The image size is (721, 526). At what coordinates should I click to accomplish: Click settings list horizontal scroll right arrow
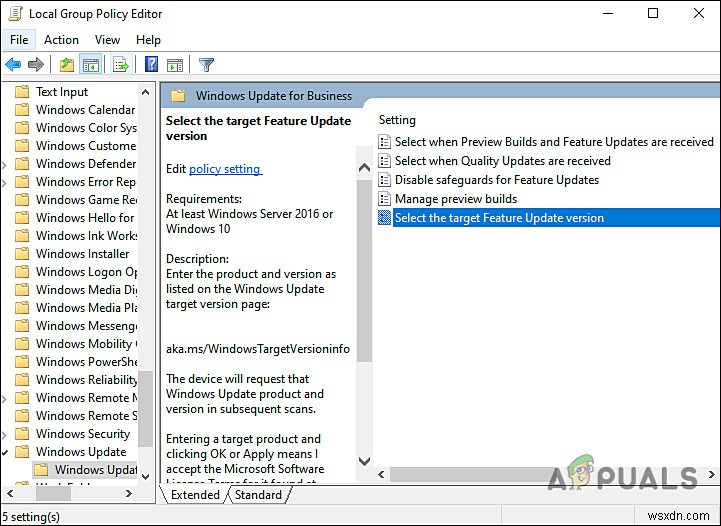(x=712, y=474)
